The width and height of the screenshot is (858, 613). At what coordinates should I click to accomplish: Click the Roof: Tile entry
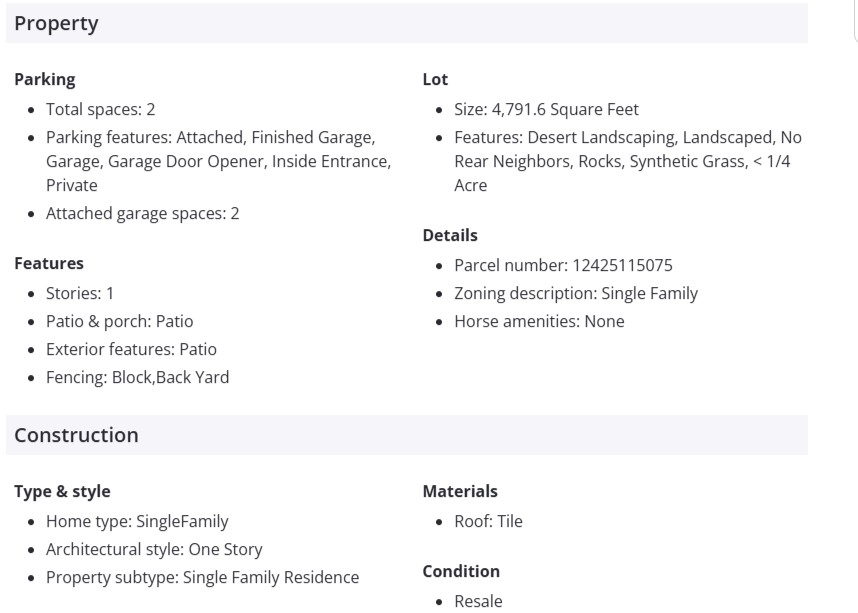click(488, 521)
